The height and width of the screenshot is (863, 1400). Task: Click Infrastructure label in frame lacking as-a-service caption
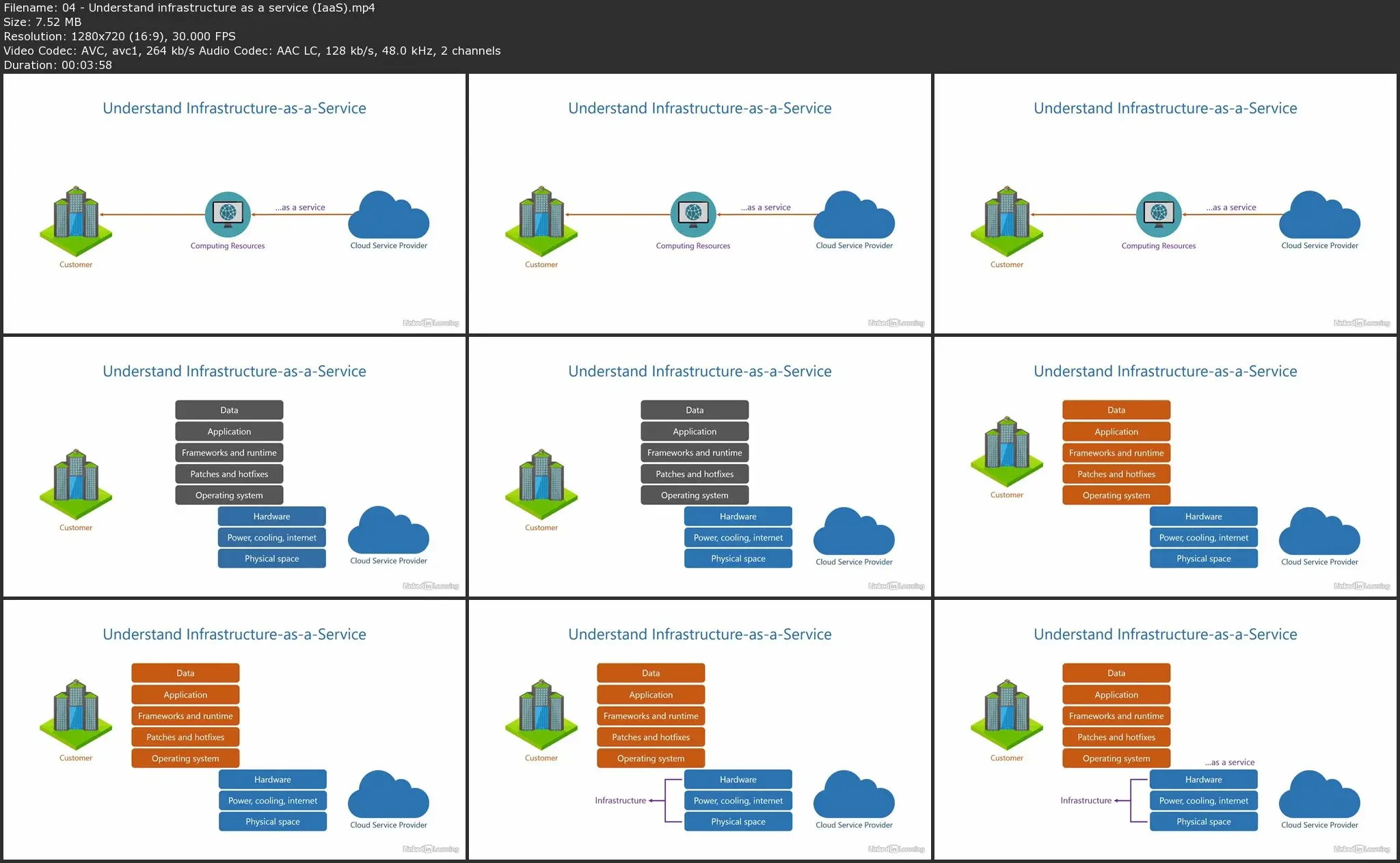tap(620, 800)
